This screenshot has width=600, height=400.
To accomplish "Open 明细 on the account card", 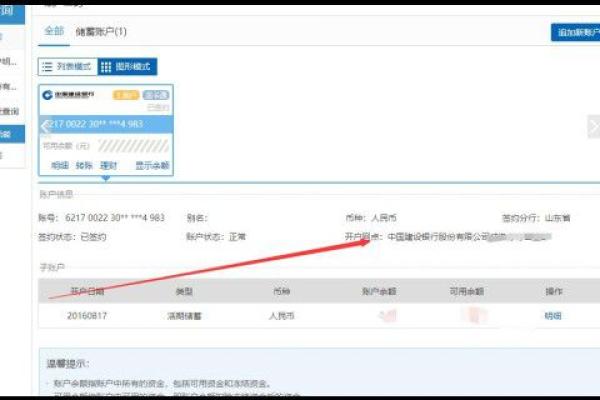I will [x=60, y=165].
